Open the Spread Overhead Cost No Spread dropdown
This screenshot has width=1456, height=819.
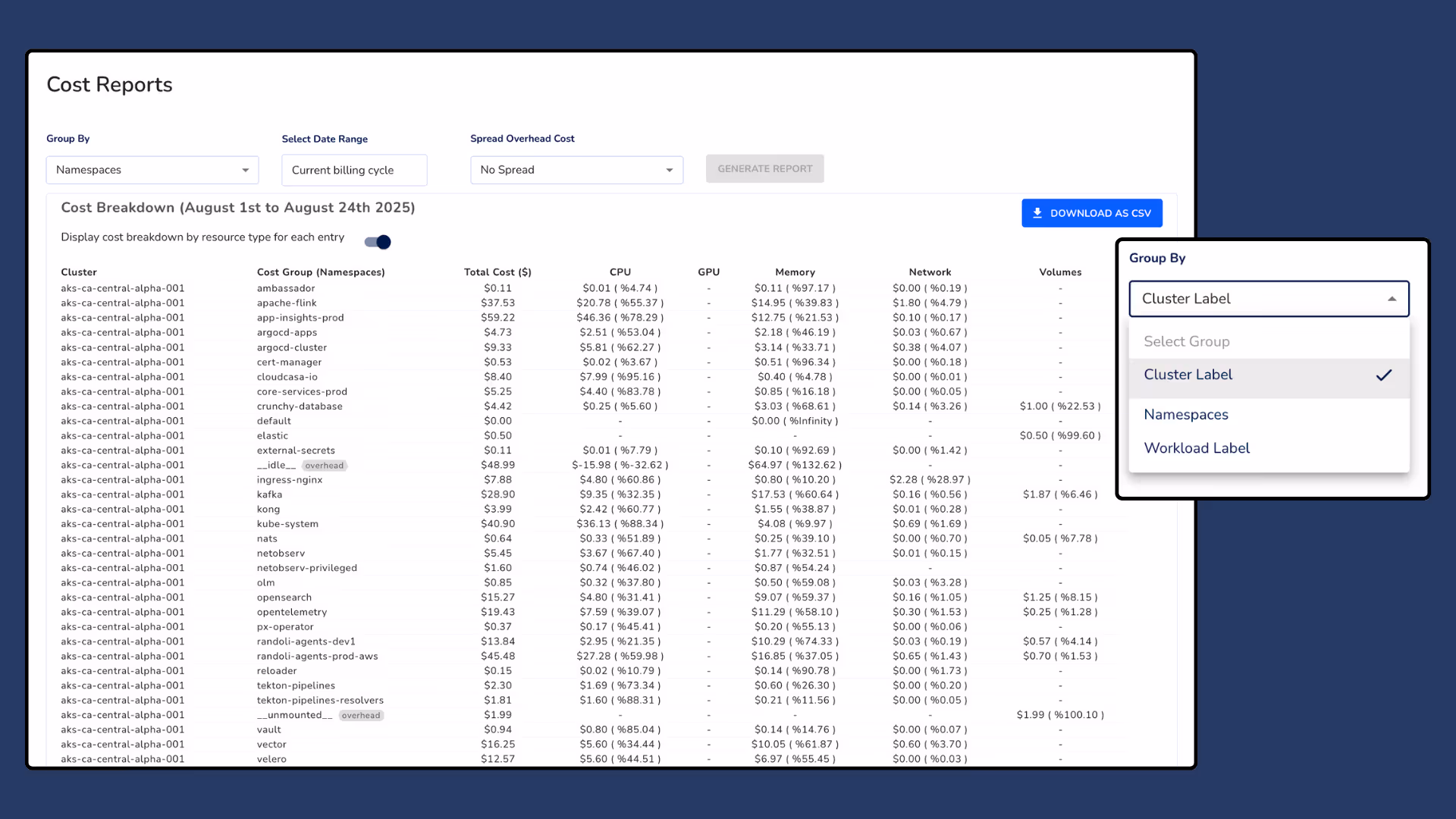point(576,170)
